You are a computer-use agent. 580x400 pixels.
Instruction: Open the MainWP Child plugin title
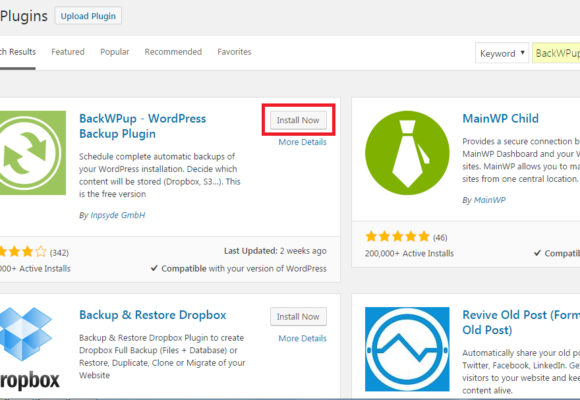click(x=500, y=118)
